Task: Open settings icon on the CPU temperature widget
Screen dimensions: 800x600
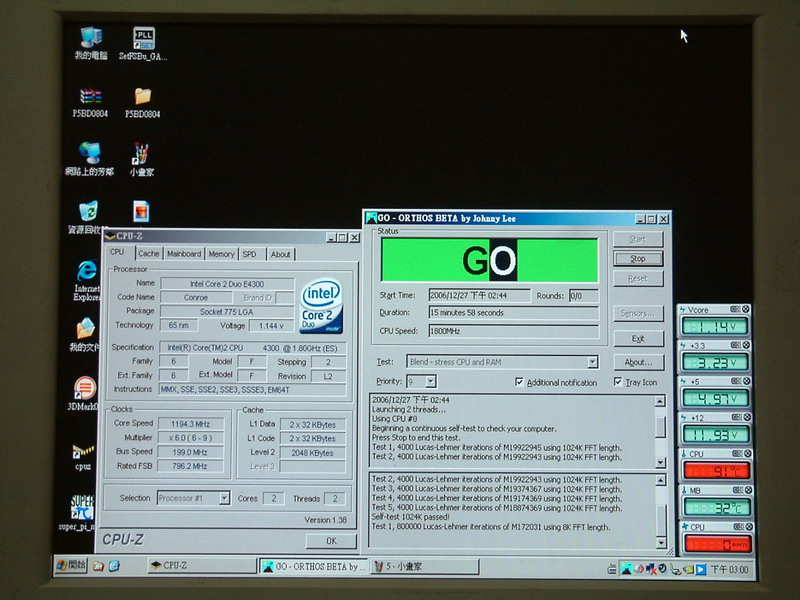Action: [737, 454]
